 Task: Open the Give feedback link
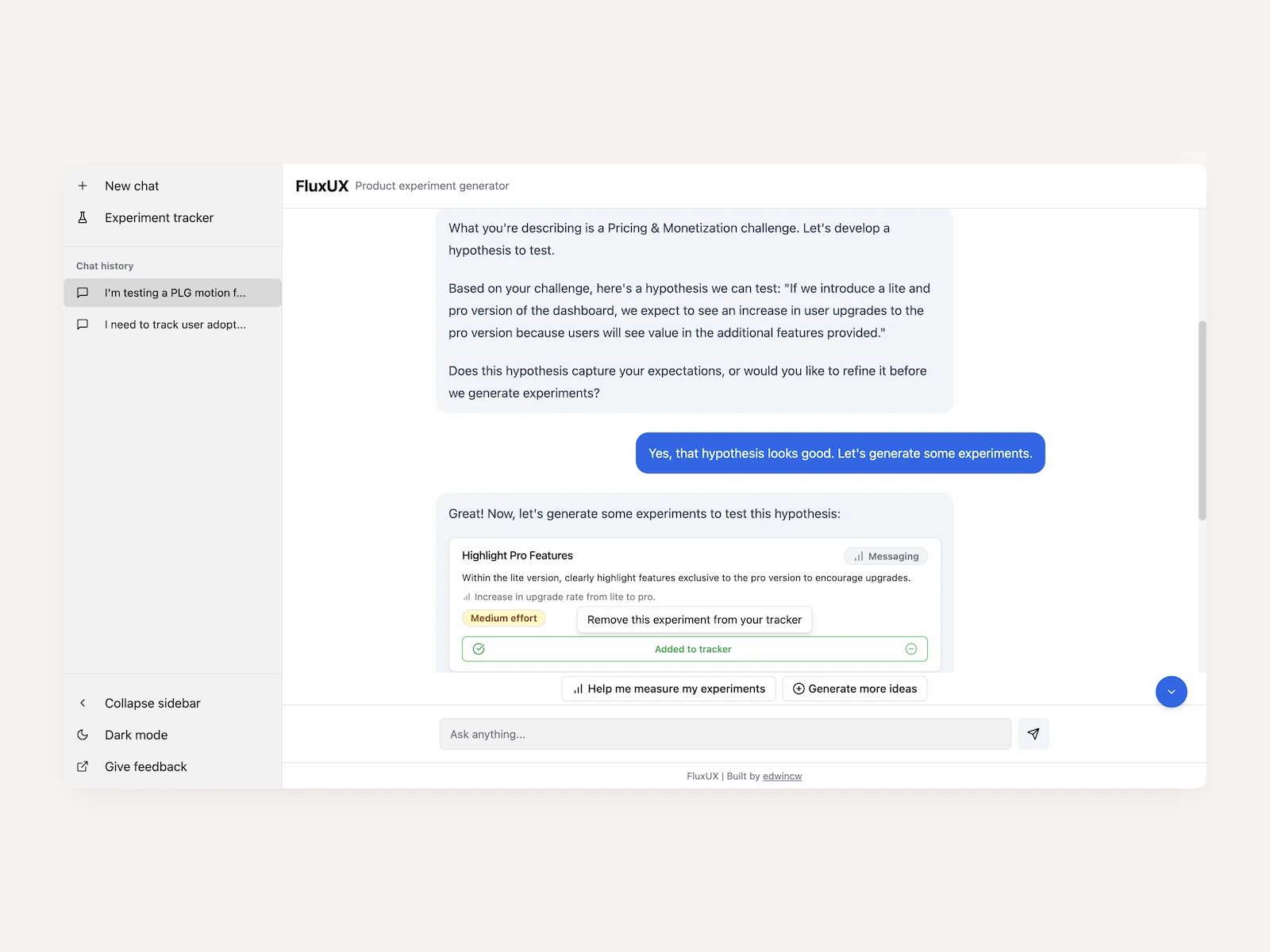tap(146, 766)
